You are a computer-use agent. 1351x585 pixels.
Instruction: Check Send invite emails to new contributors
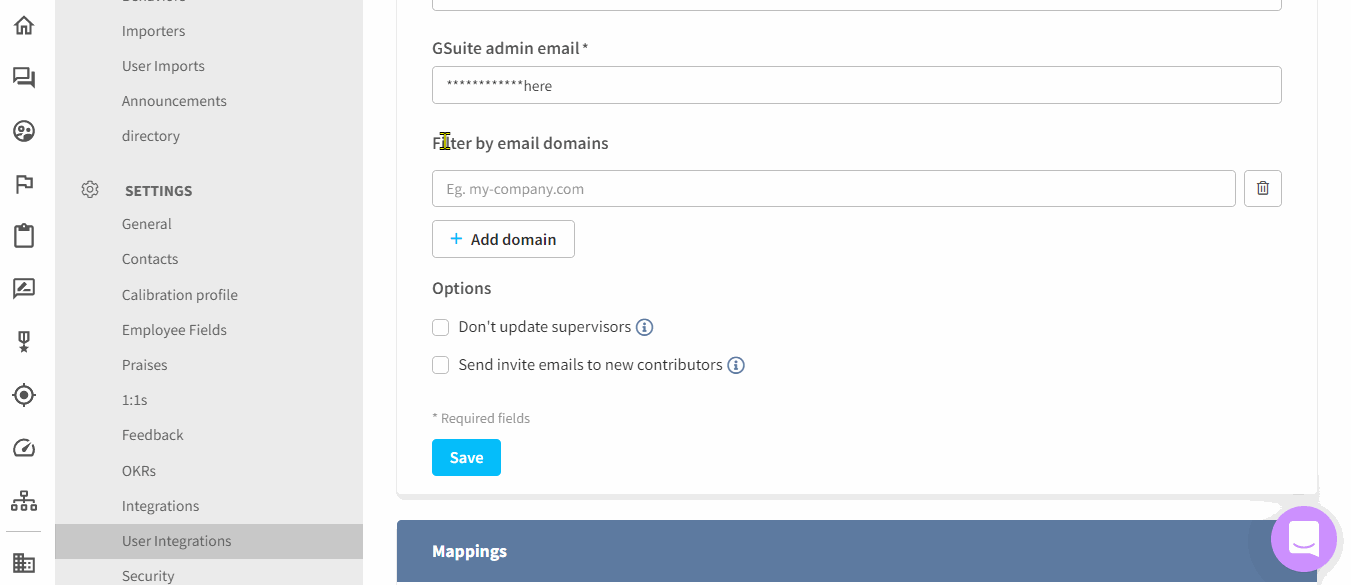(x=440, y=364)
